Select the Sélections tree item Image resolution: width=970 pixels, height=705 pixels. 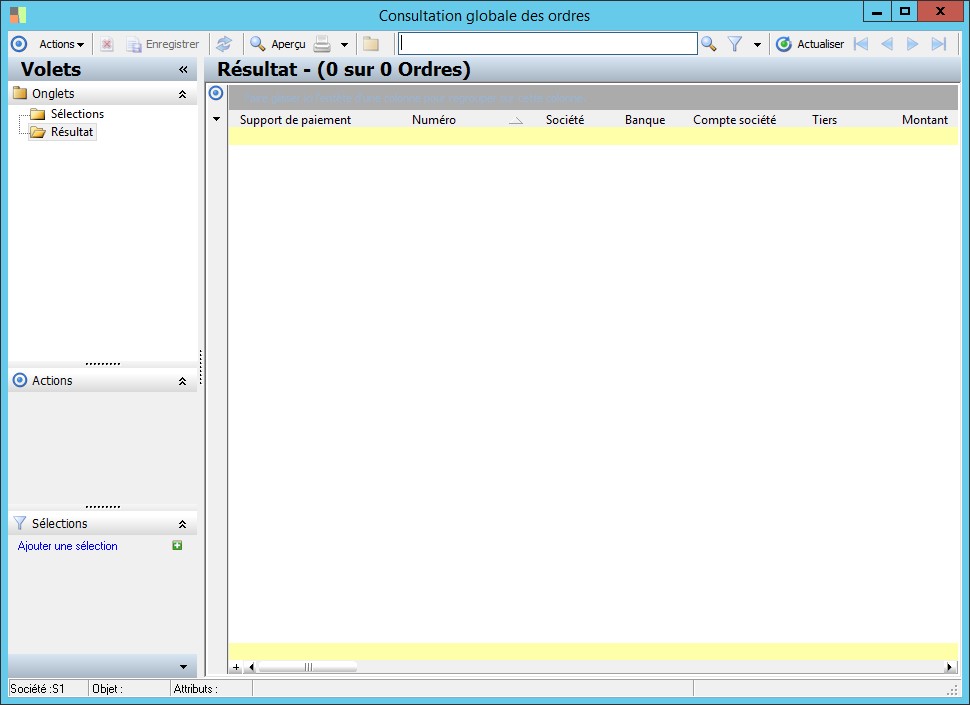77,114
